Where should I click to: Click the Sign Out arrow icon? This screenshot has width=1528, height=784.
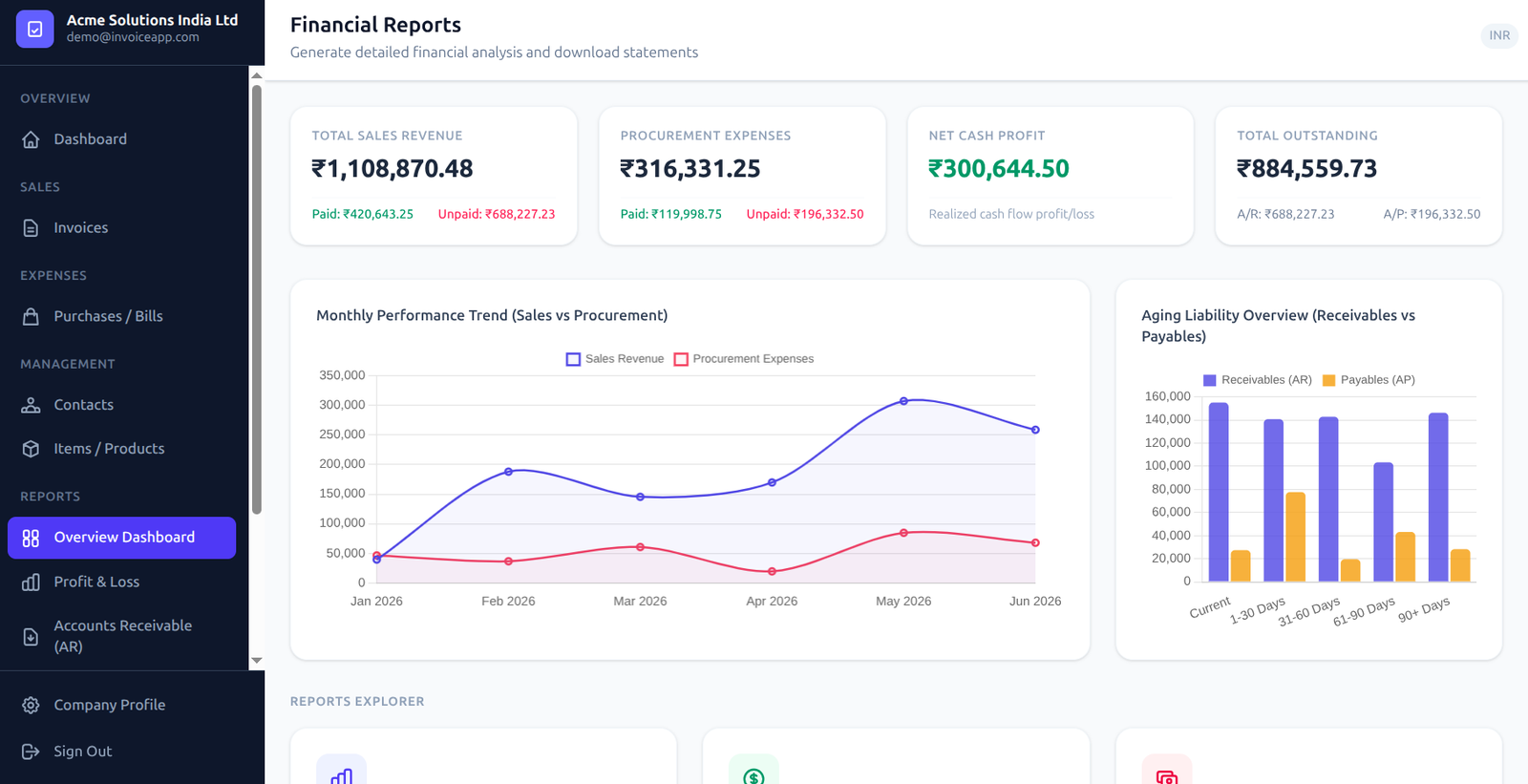[31, 752]
